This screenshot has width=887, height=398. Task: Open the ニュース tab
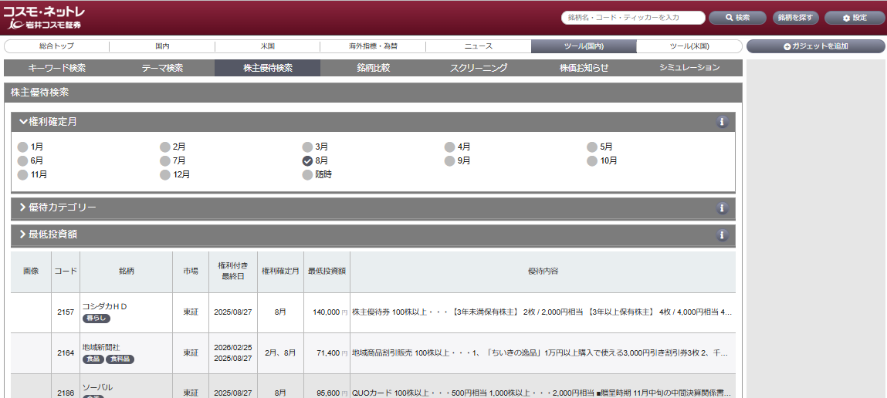(479, 46)
